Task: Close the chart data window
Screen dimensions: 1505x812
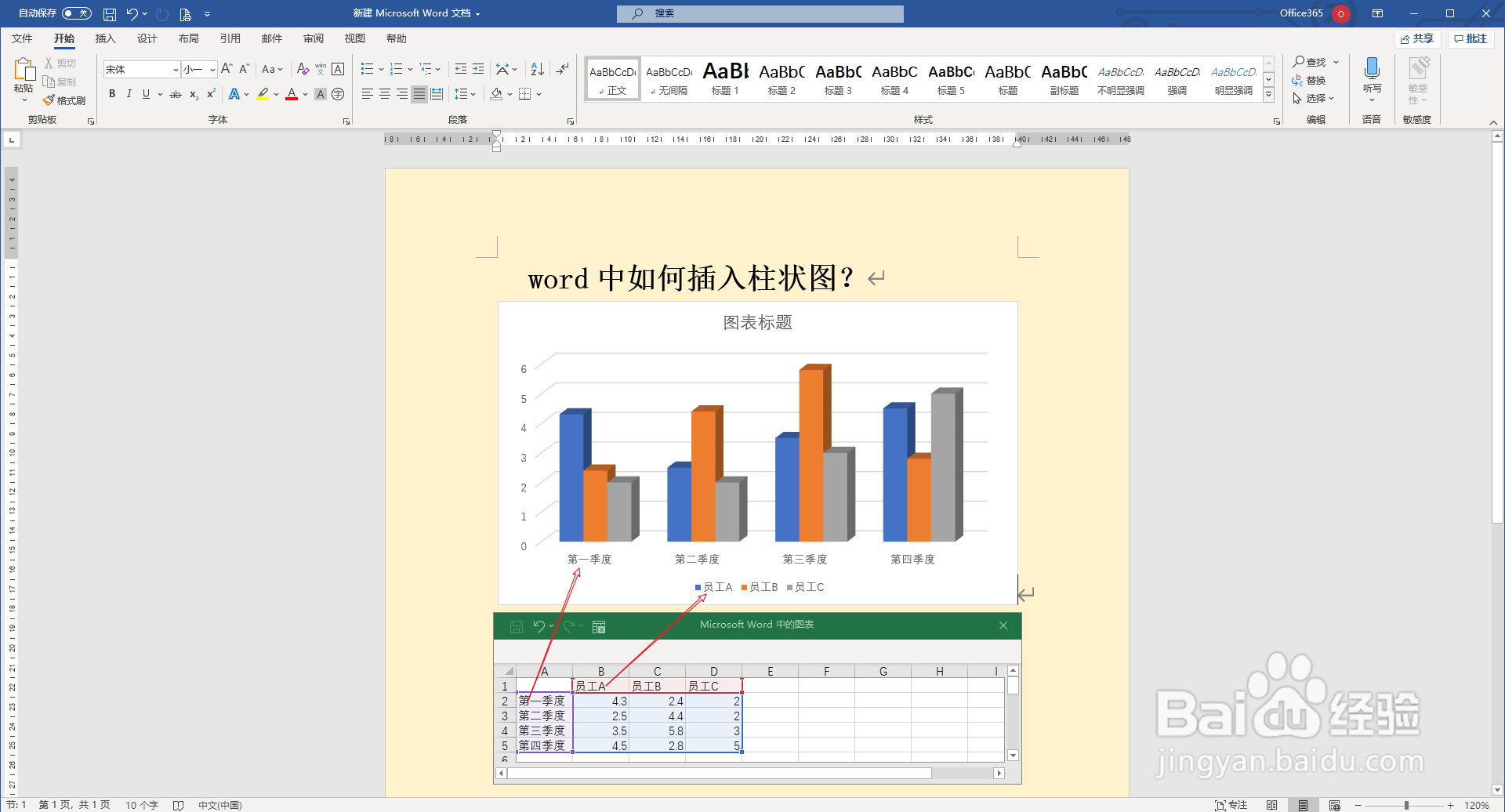Action: click(x=1003, y=625)
